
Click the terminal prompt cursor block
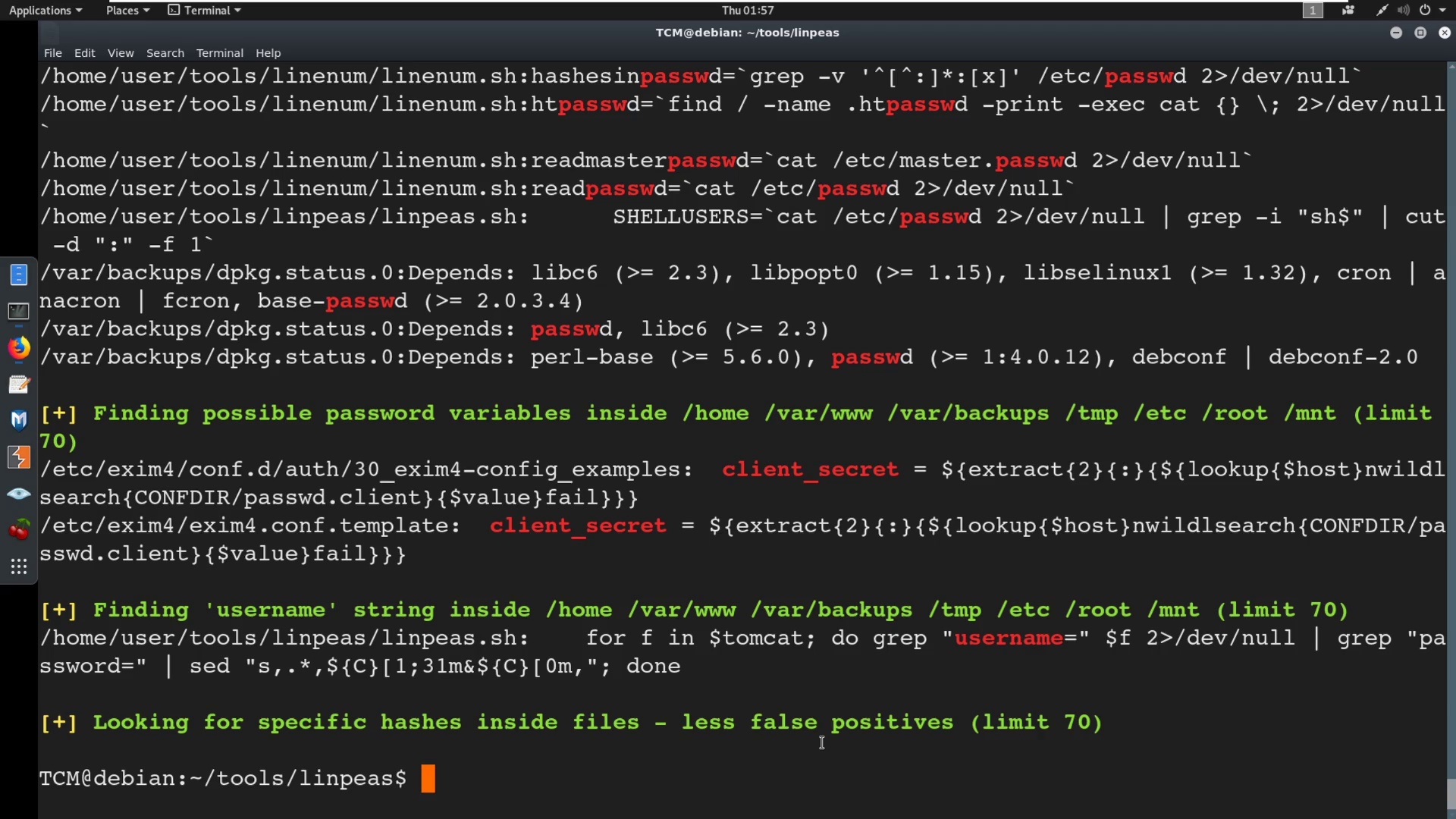tap(428, 779)
